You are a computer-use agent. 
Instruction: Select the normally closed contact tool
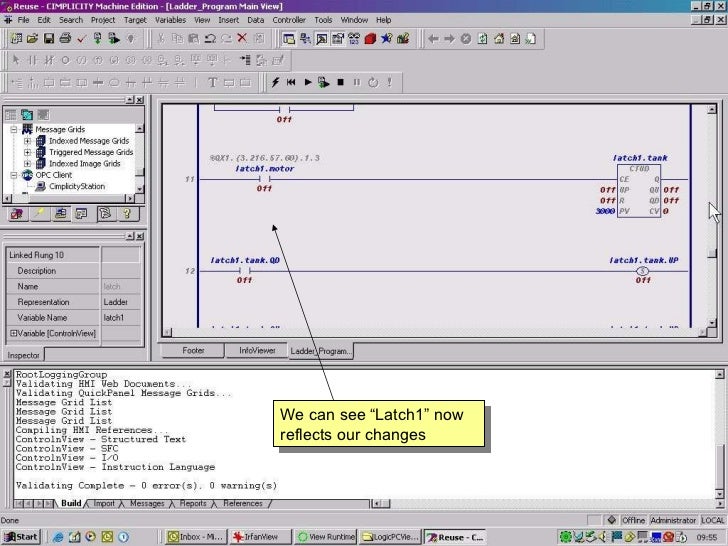49,60
